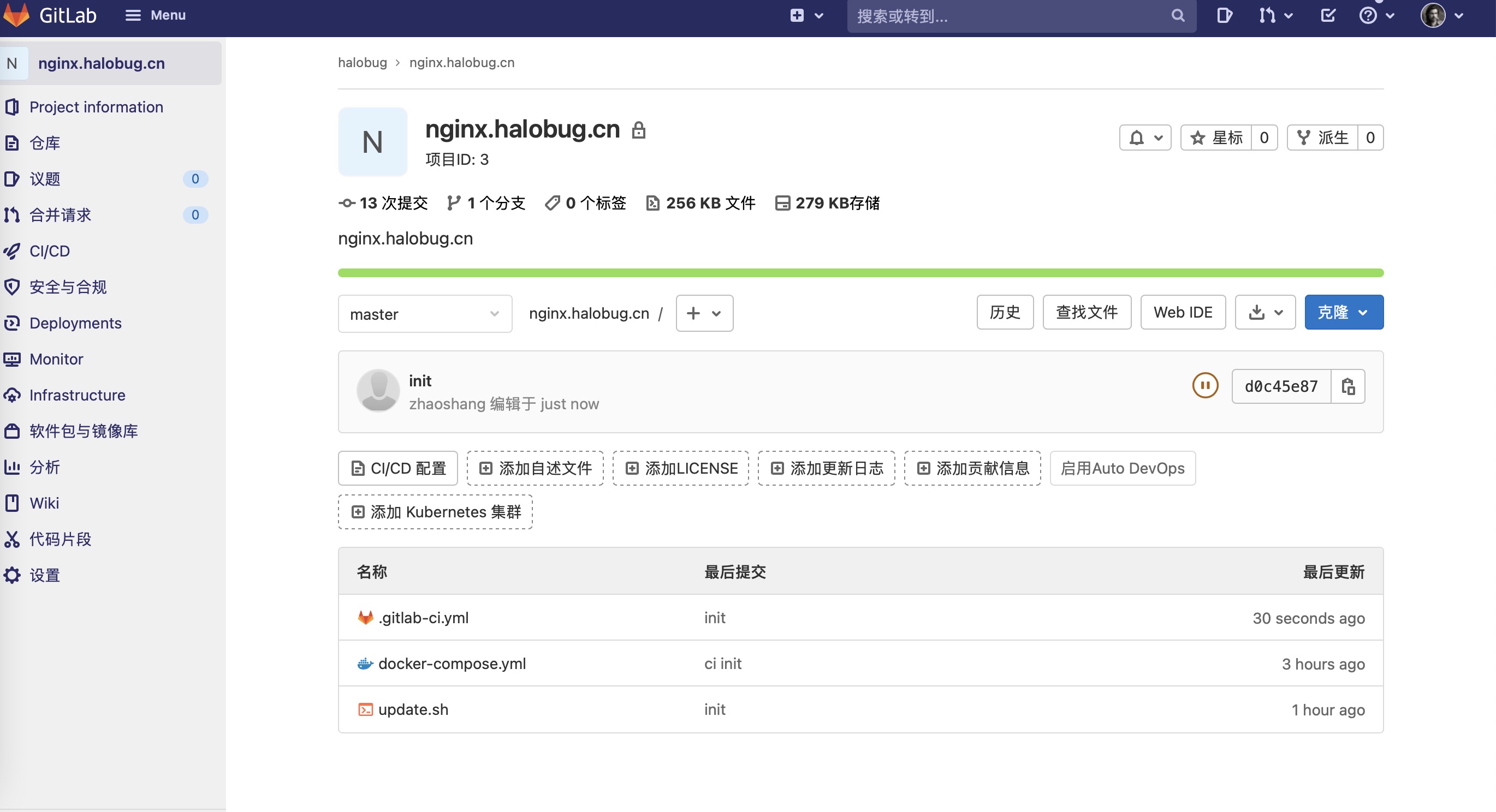Expand the add file plus dropdown
Image resolution: width=1496 pixels, height=812 pixels.
coord(704,313)
